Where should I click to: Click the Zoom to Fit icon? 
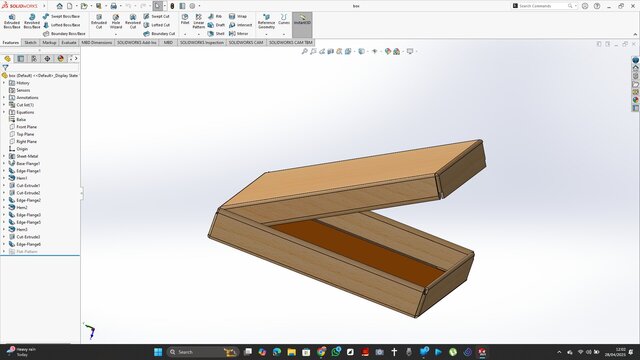click(304, 51)
